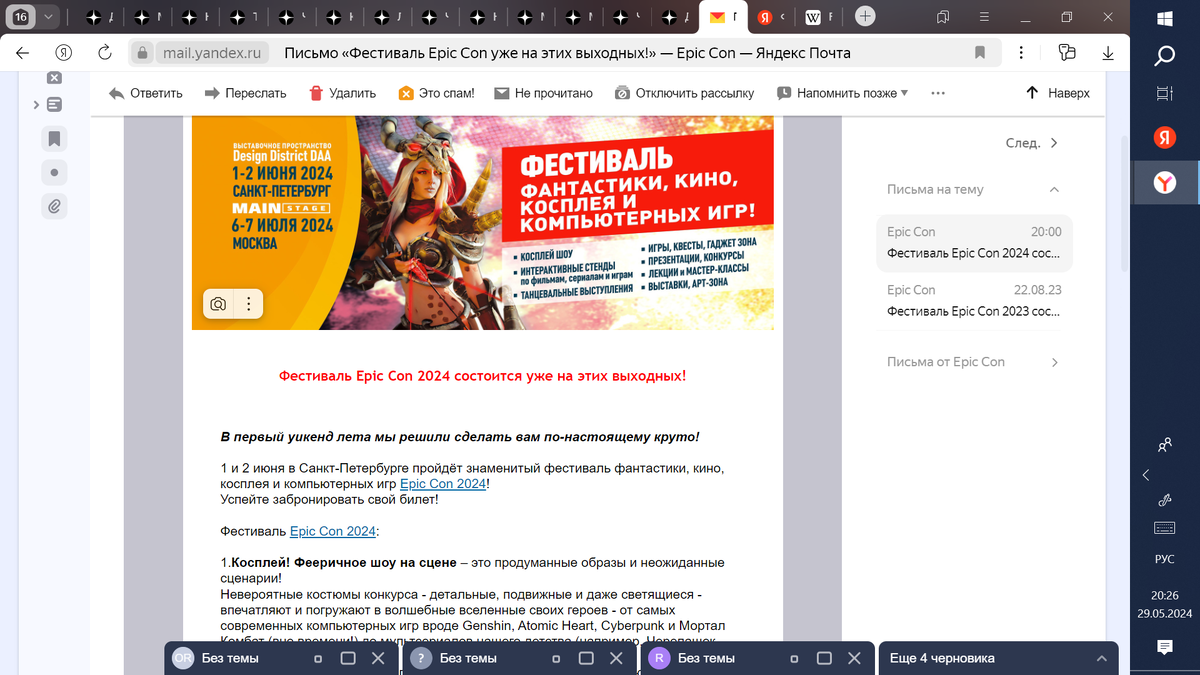Open vertical dots menu on banner image
This screenshot has width=1200, height=675.
pyautogui.click(x=248, y=304)
